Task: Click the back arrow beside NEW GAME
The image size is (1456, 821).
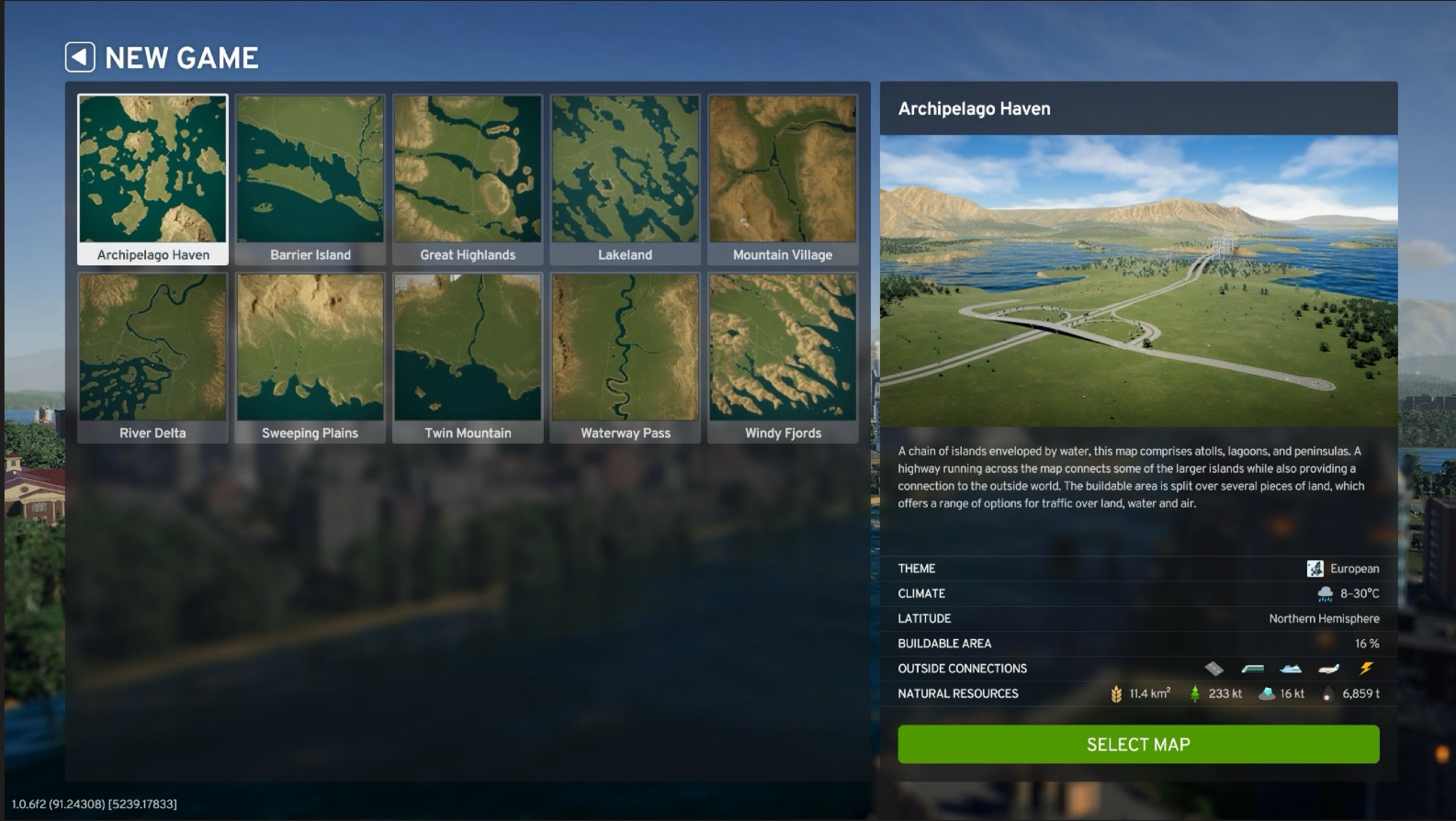Action: pos(80,58)
